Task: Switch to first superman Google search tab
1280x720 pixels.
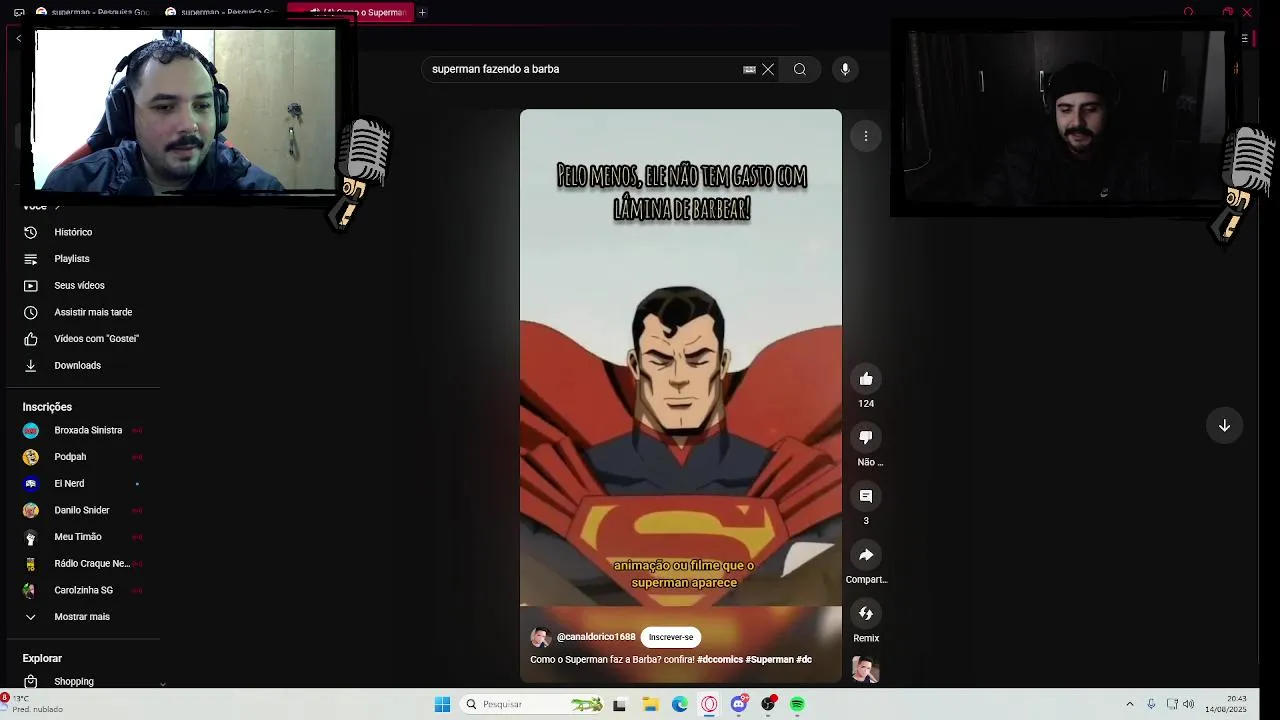Action: coord(92,12)
